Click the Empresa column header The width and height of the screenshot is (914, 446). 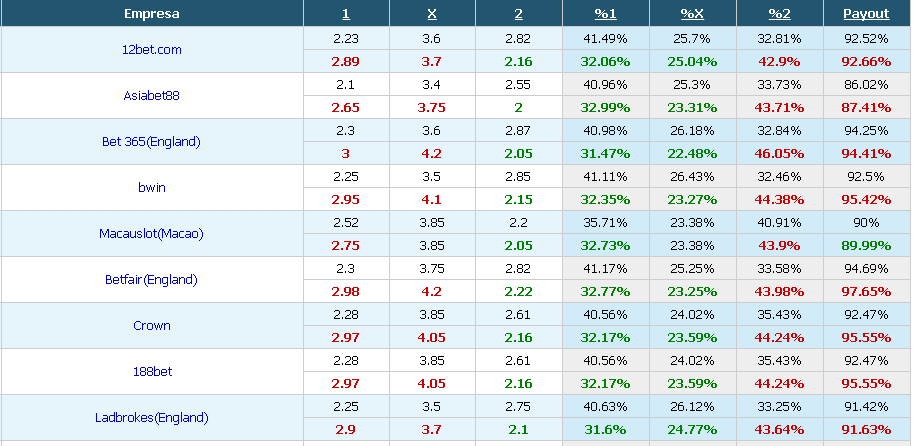tap(152, 14)
